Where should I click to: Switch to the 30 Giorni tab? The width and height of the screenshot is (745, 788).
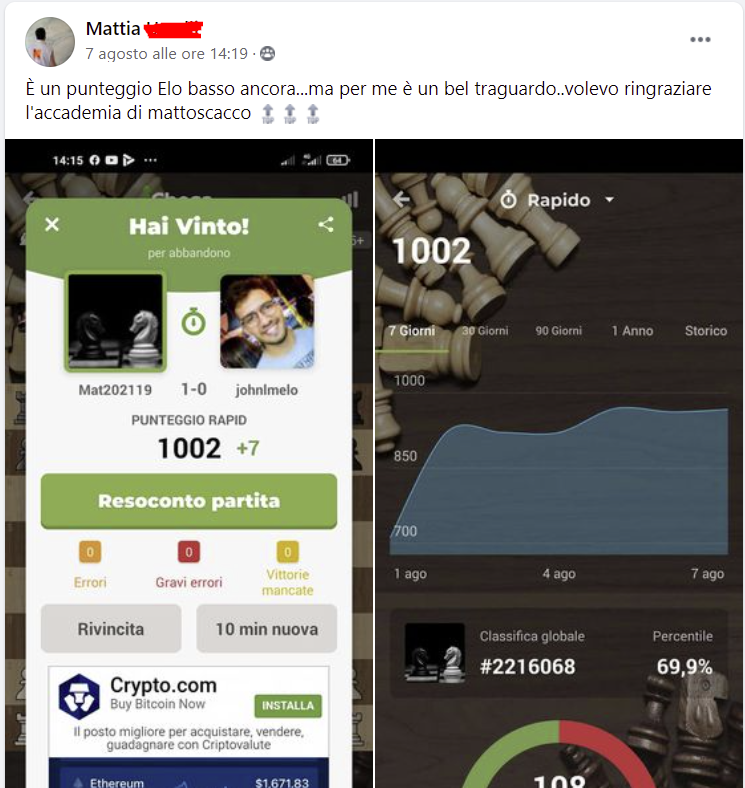485,331
